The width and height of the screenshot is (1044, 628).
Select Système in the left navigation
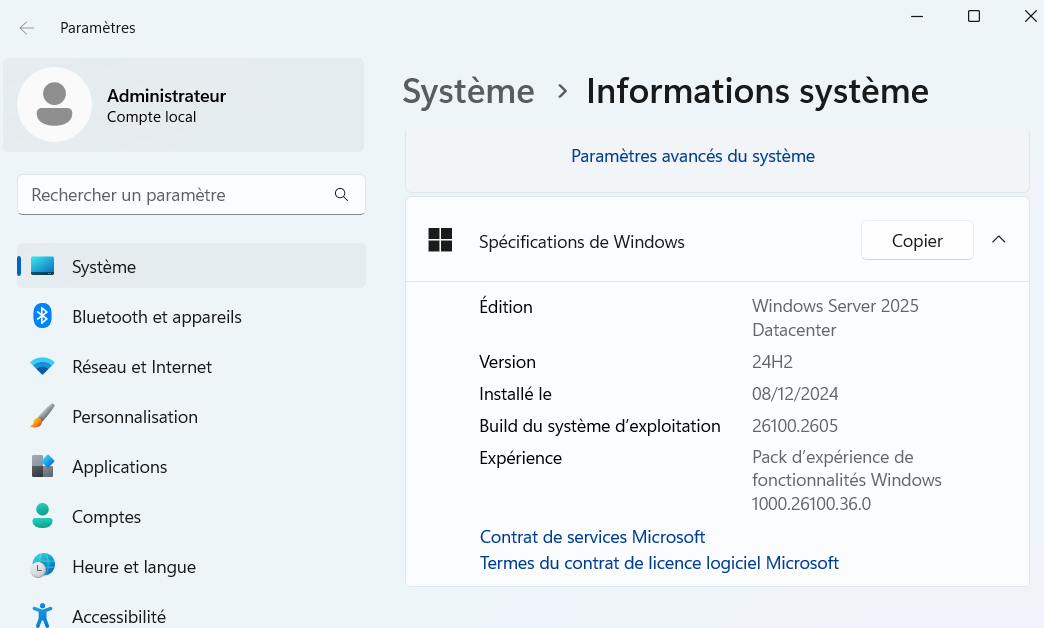[104, 267]
